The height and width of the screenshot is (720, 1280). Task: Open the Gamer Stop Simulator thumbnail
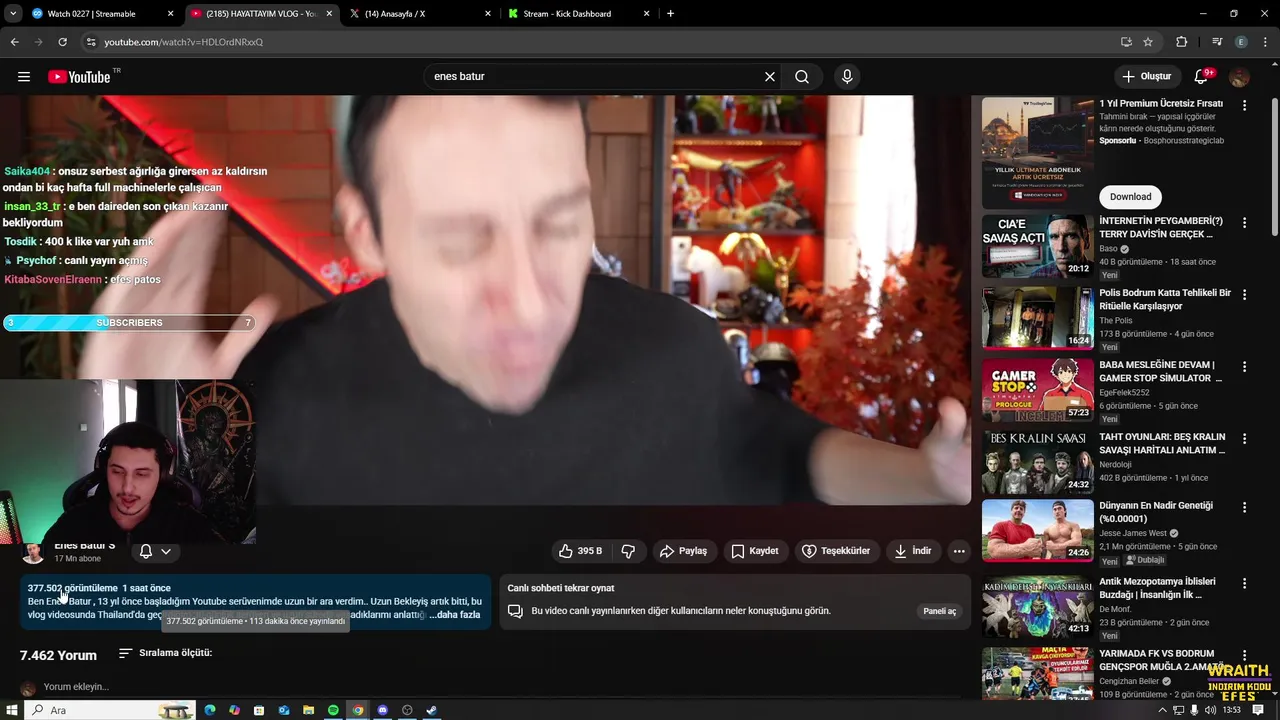tap(1038, 390)
